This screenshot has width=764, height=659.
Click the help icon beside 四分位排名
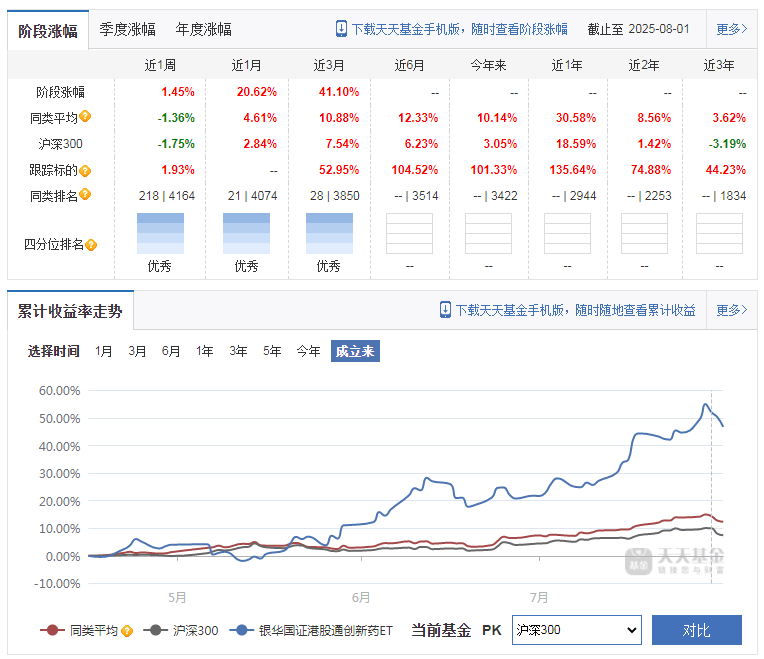coord(91,245)
